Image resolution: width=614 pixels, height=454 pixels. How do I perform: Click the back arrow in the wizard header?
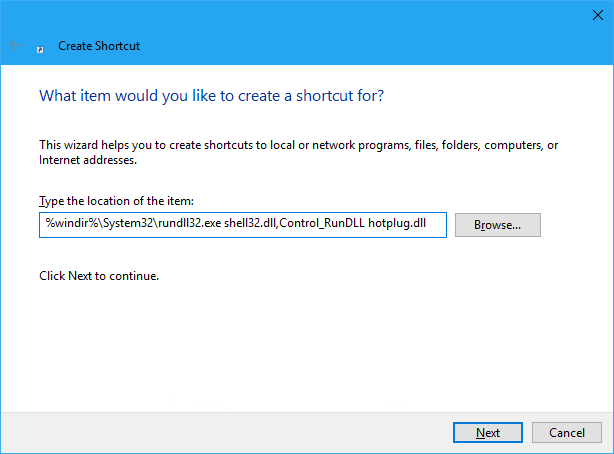click(15, 45)
